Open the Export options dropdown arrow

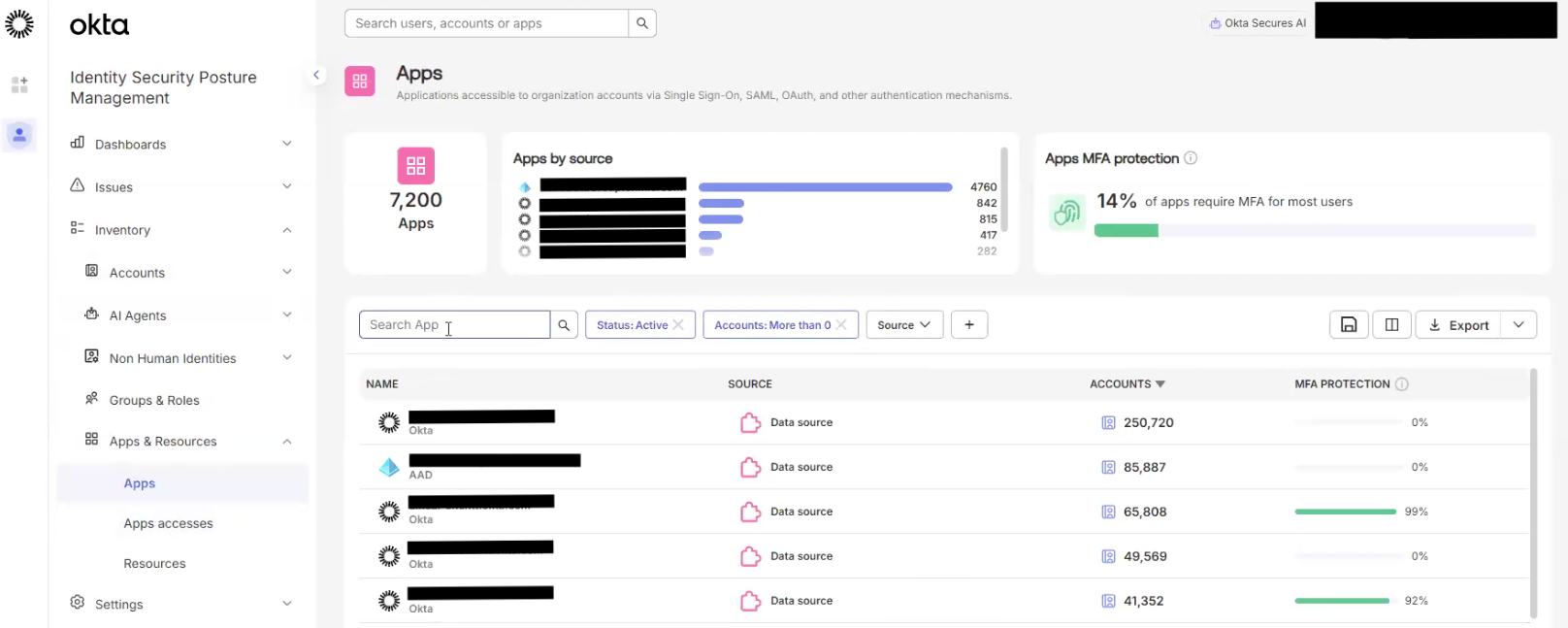click(x=1519, y=325)
